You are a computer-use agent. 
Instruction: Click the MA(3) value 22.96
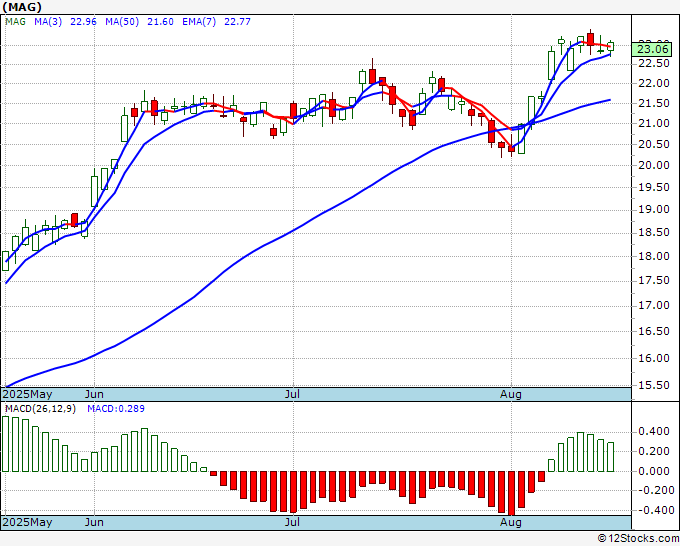(83, 22)
